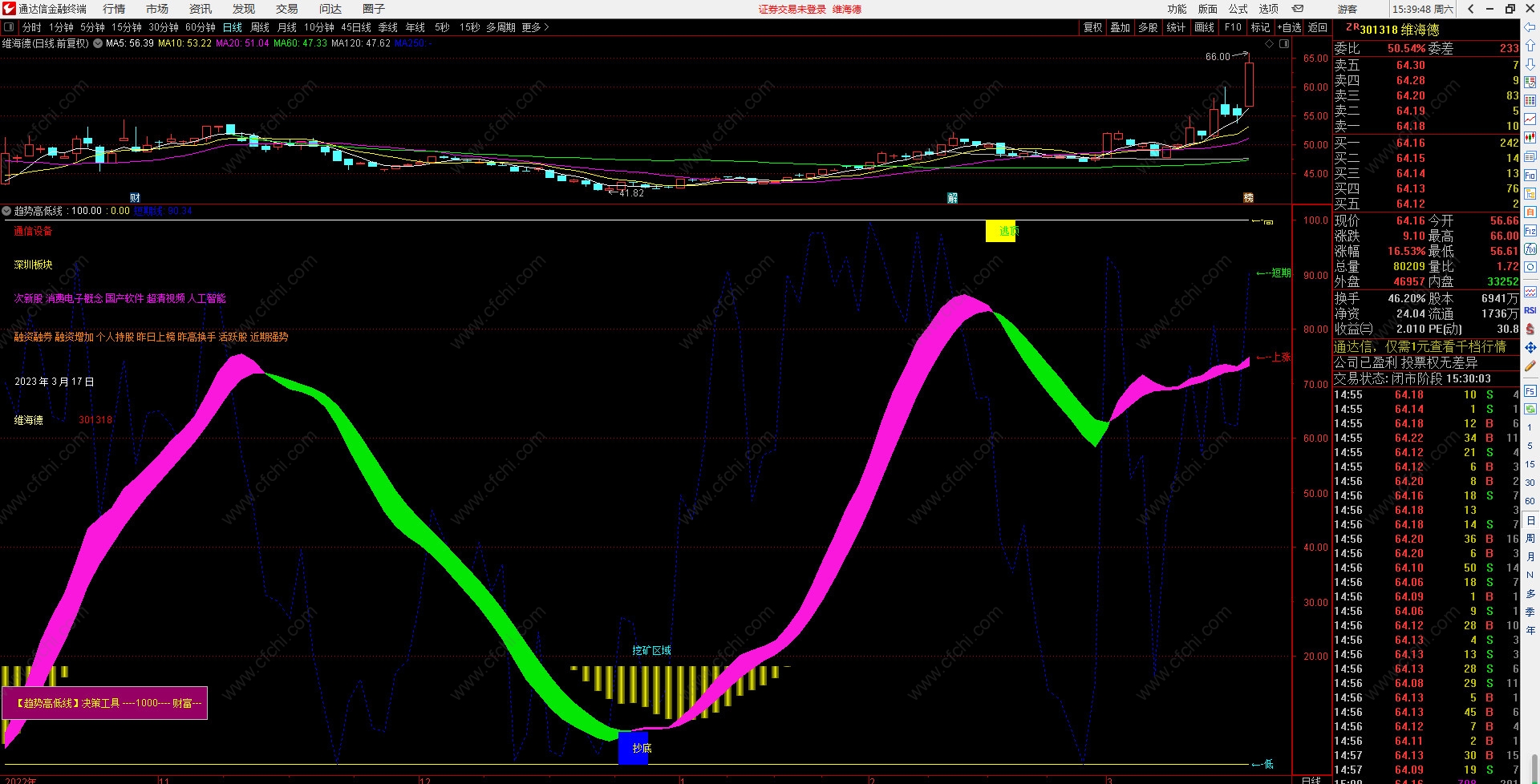Click the 通达信 red logo icon
The width and height of the screenshot is (1540, 784).
click(x=9, y=9)
